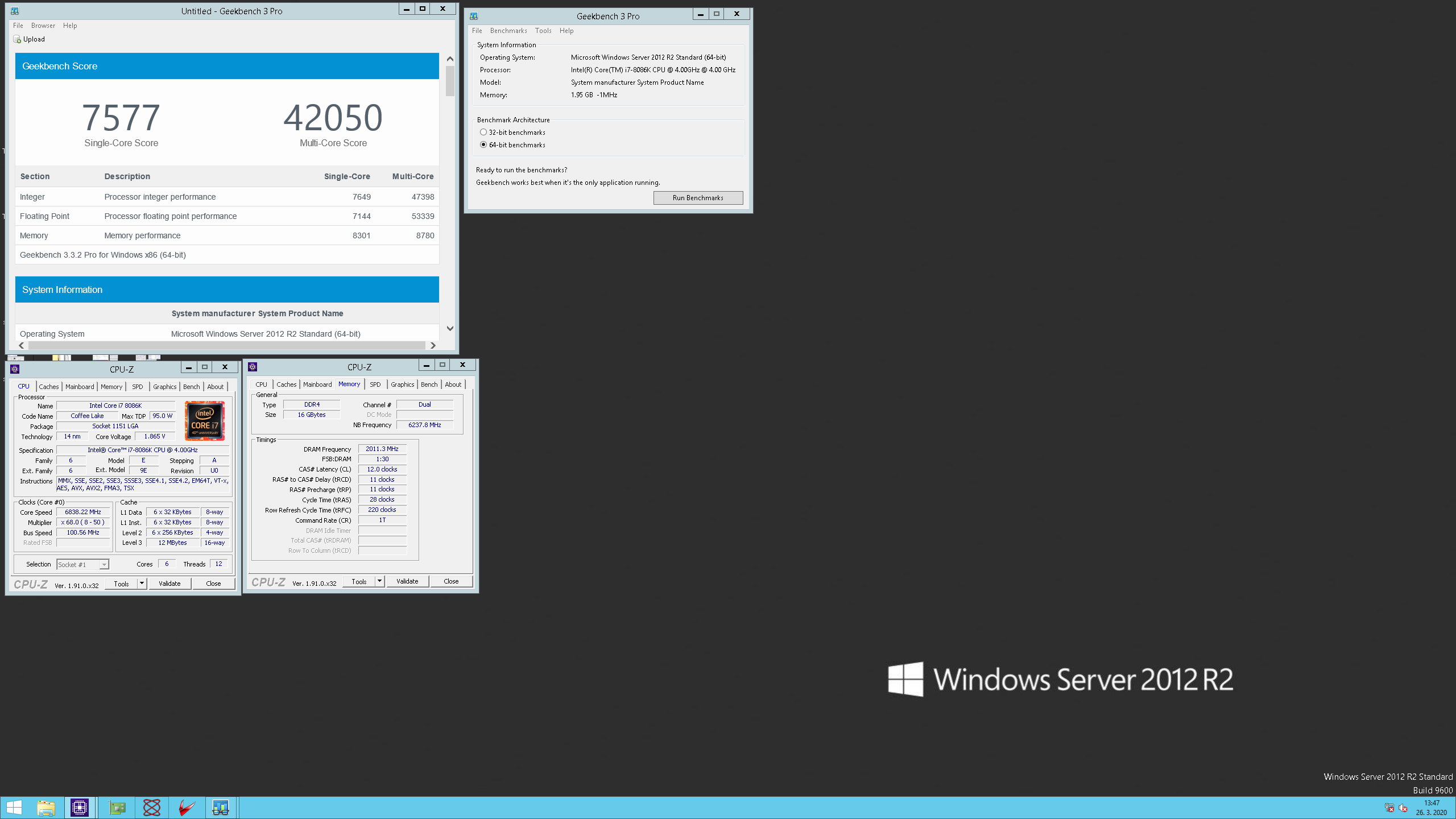This screenshot has width=1456, height=819.
Task: Select 32-bit benchmarks radio button
Action: [483, 132]
